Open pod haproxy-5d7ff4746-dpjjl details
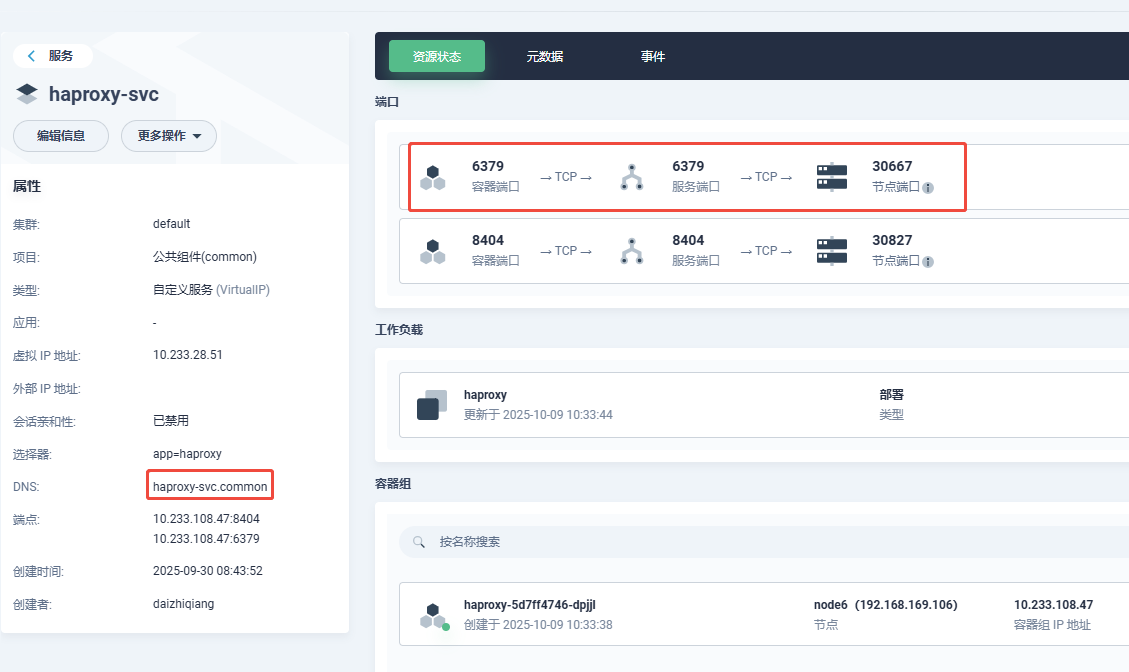 click(536, 605)
